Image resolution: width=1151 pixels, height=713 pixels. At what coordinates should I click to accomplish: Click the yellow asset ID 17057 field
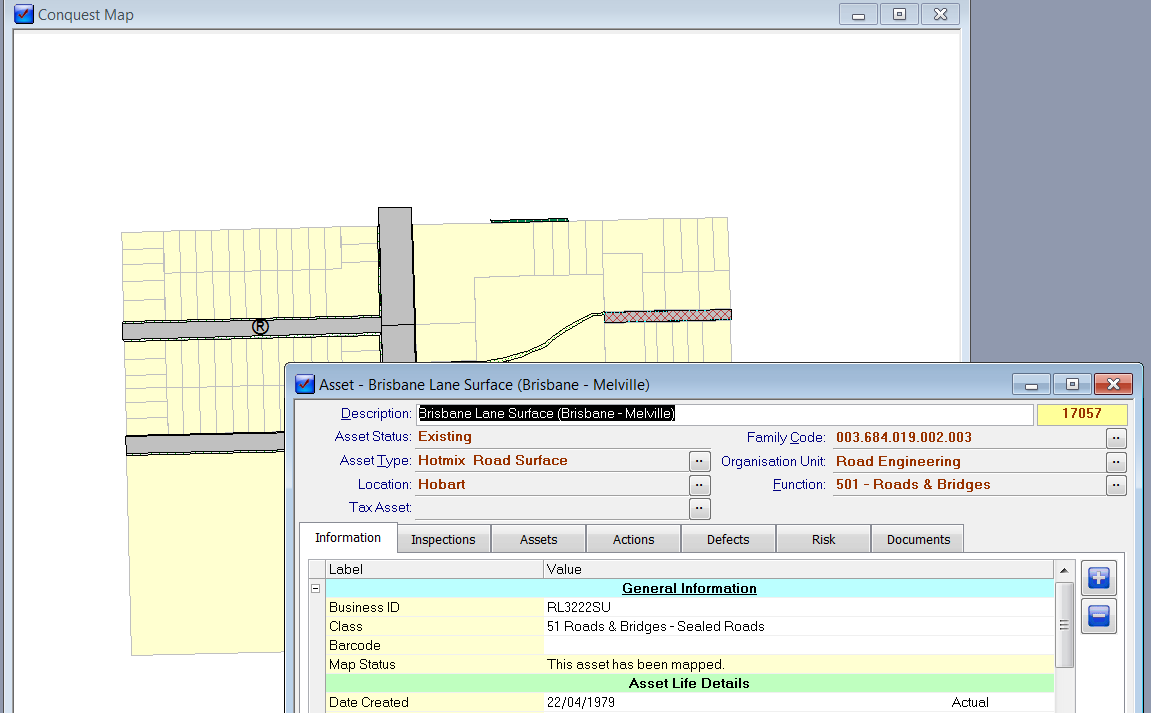(1081, 414)
